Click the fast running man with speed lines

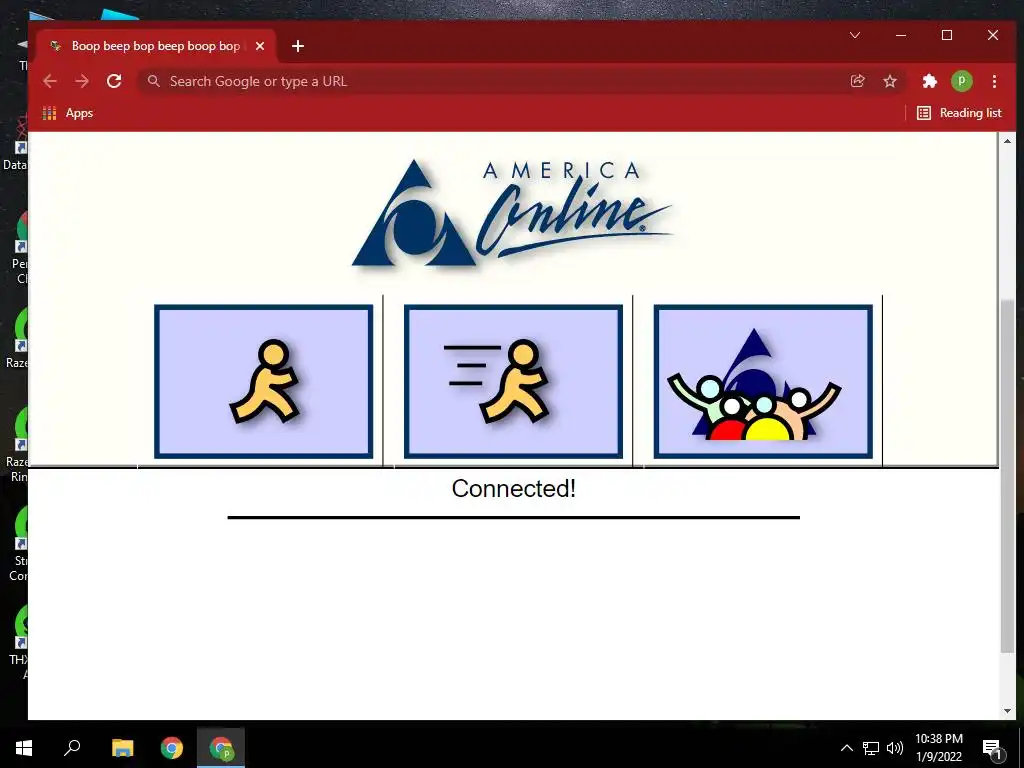[513, 381]
